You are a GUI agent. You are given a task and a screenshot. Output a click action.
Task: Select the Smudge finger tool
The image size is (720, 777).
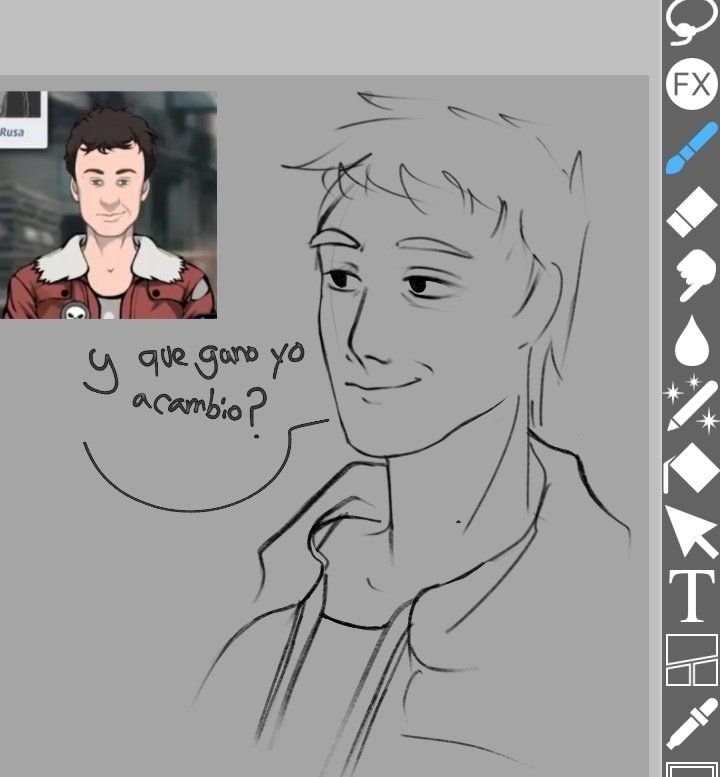coord(696,276)
